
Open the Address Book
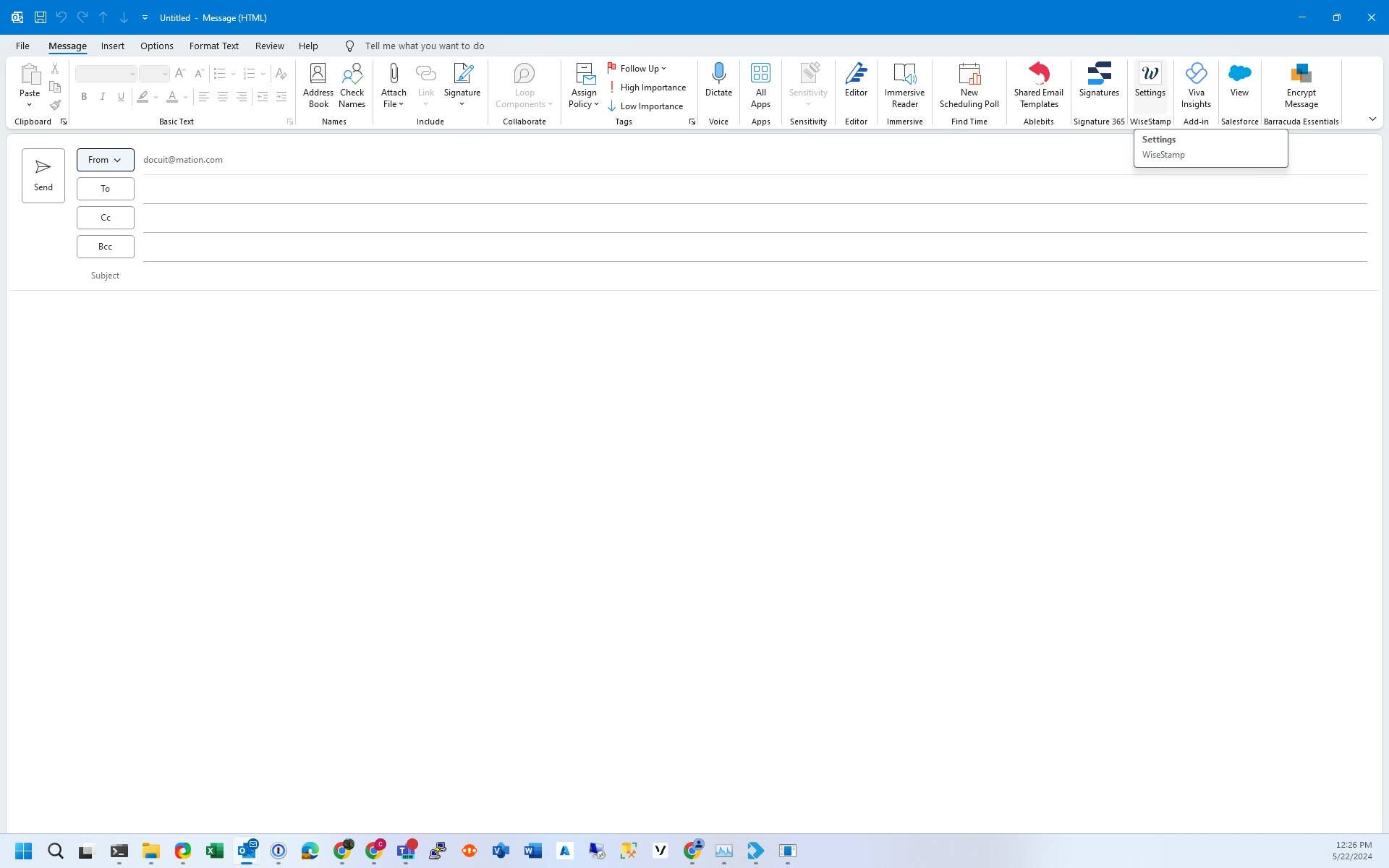pyautogui.click(x=318, y=85)
